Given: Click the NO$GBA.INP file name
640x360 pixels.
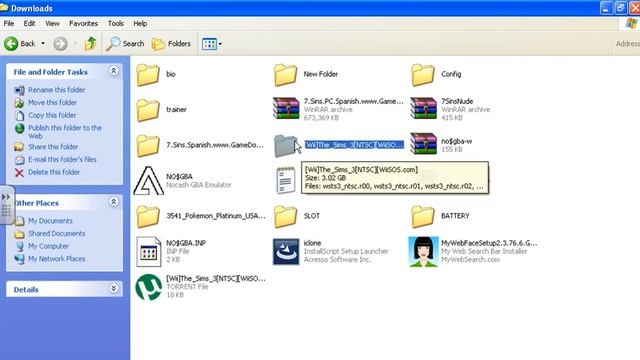Looking at the screenshot, I should 186,243.
